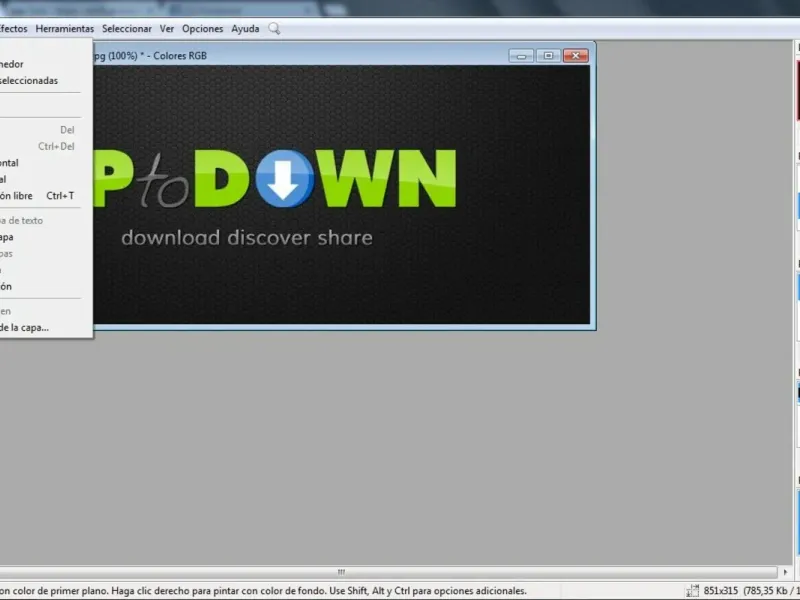Click the Uptodown image canvas
Image resolution: width=800 pixels, height=600 pixels.
coord(341,194)
